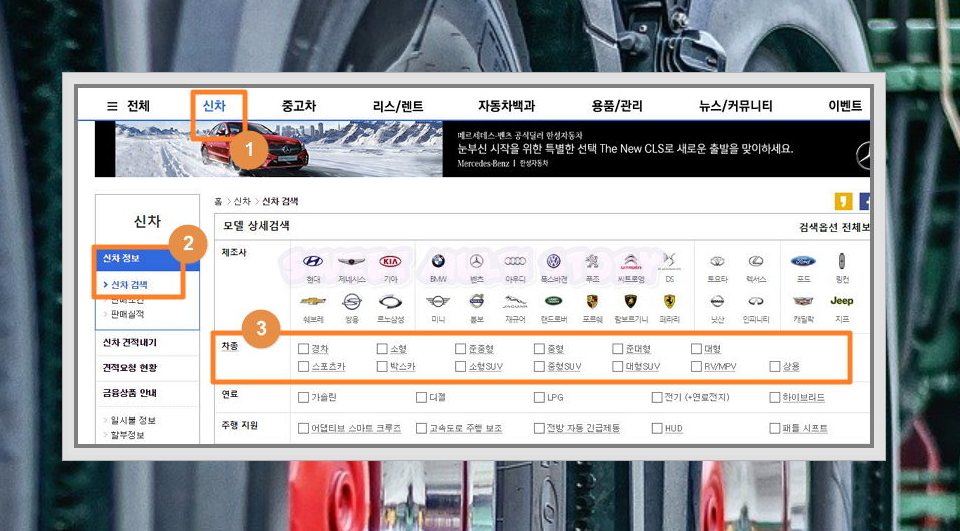
Task: Open the 뉴스/커뮤니티 navigation tab
Action: pos(736,106)
